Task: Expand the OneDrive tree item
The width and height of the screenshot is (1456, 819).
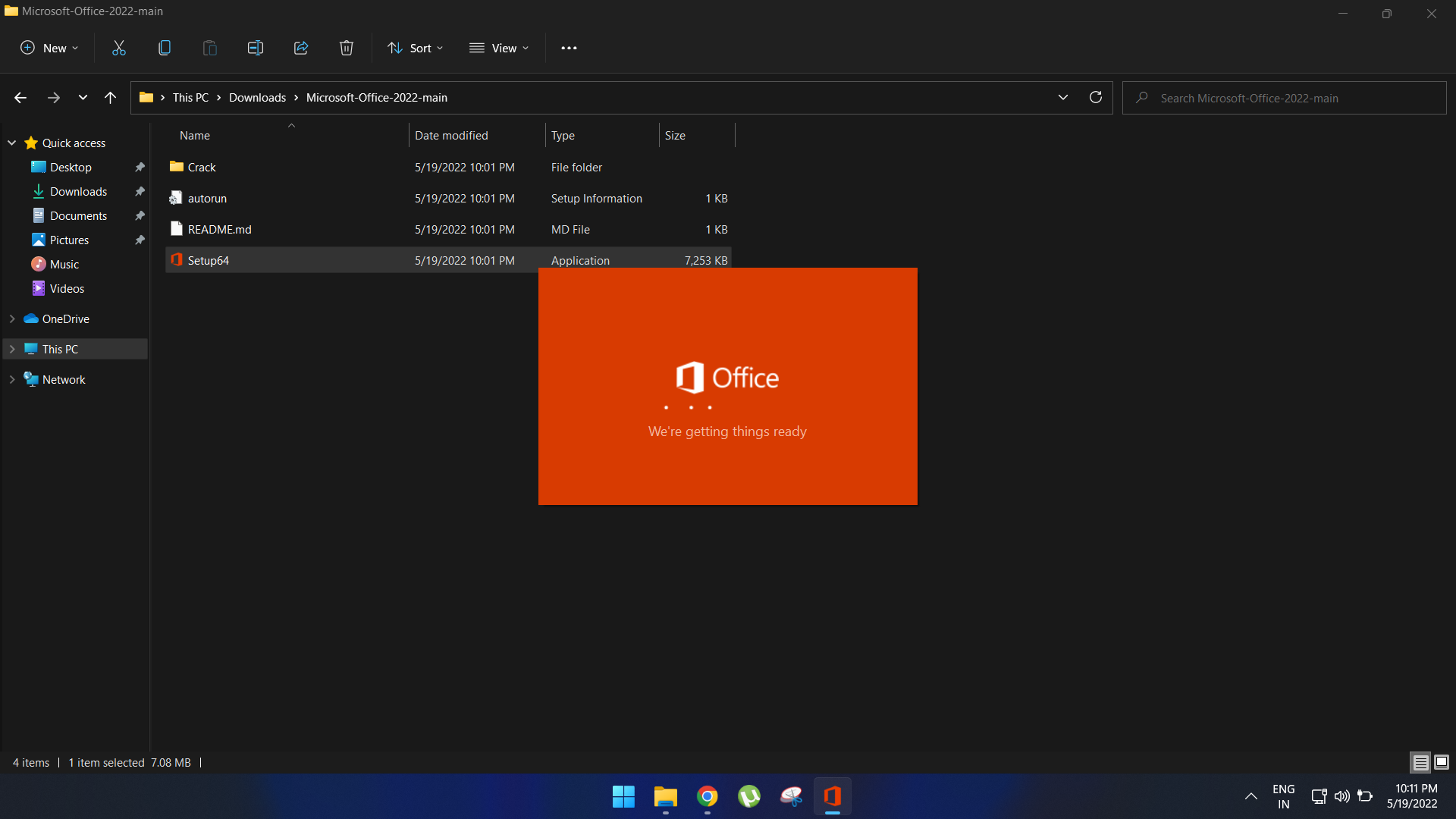Action: [12, 318]
